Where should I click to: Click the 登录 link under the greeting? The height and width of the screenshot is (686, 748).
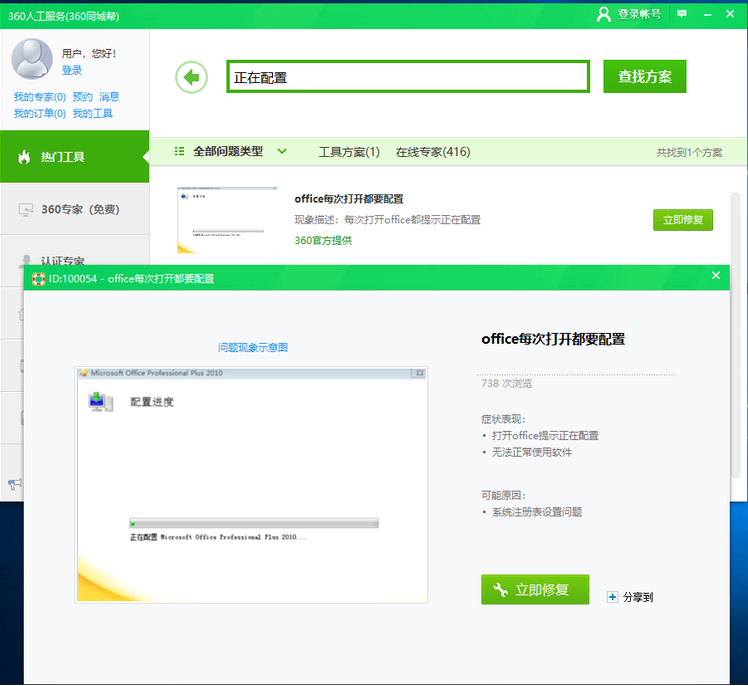72,71
